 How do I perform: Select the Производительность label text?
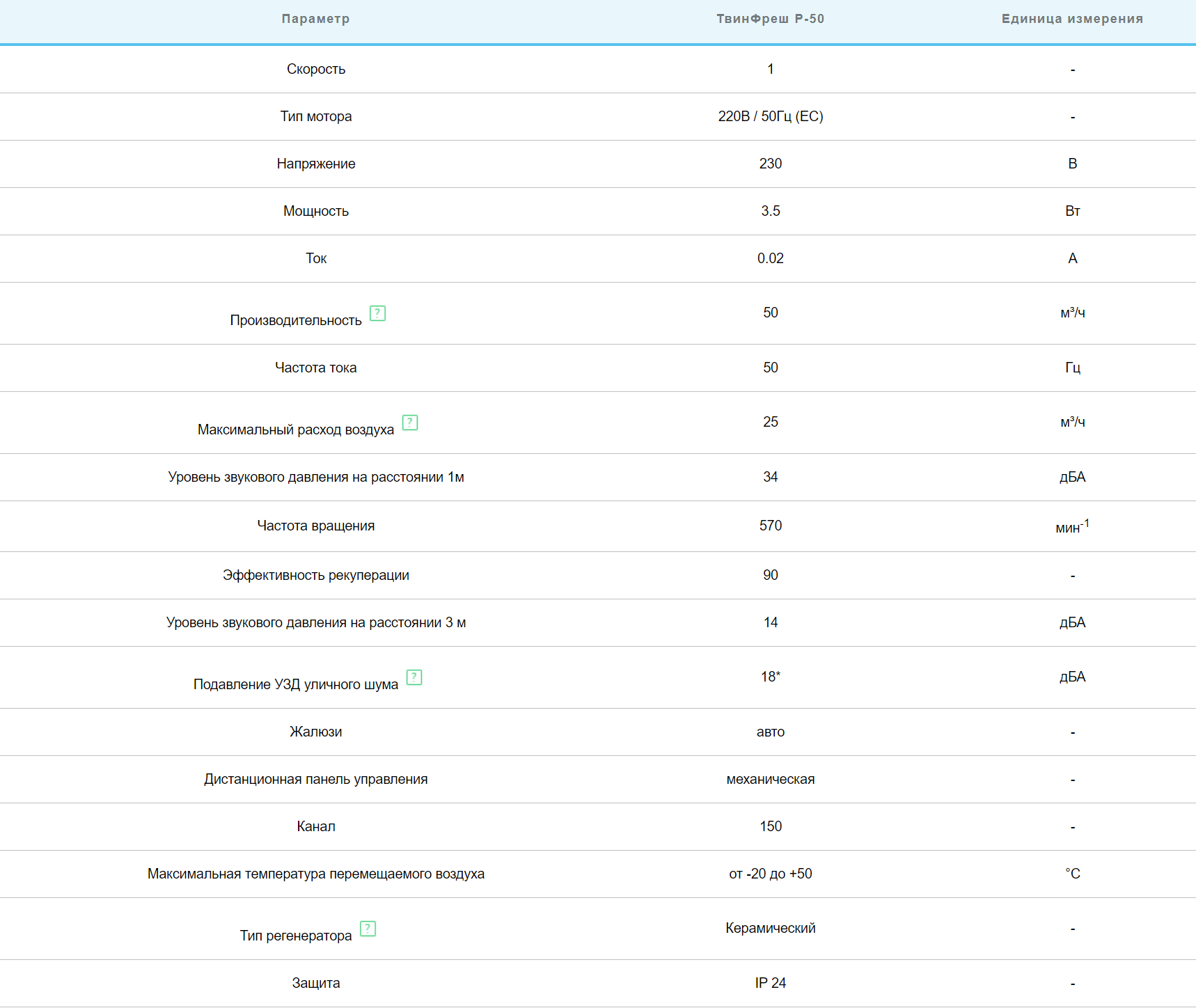coord(296,320)
